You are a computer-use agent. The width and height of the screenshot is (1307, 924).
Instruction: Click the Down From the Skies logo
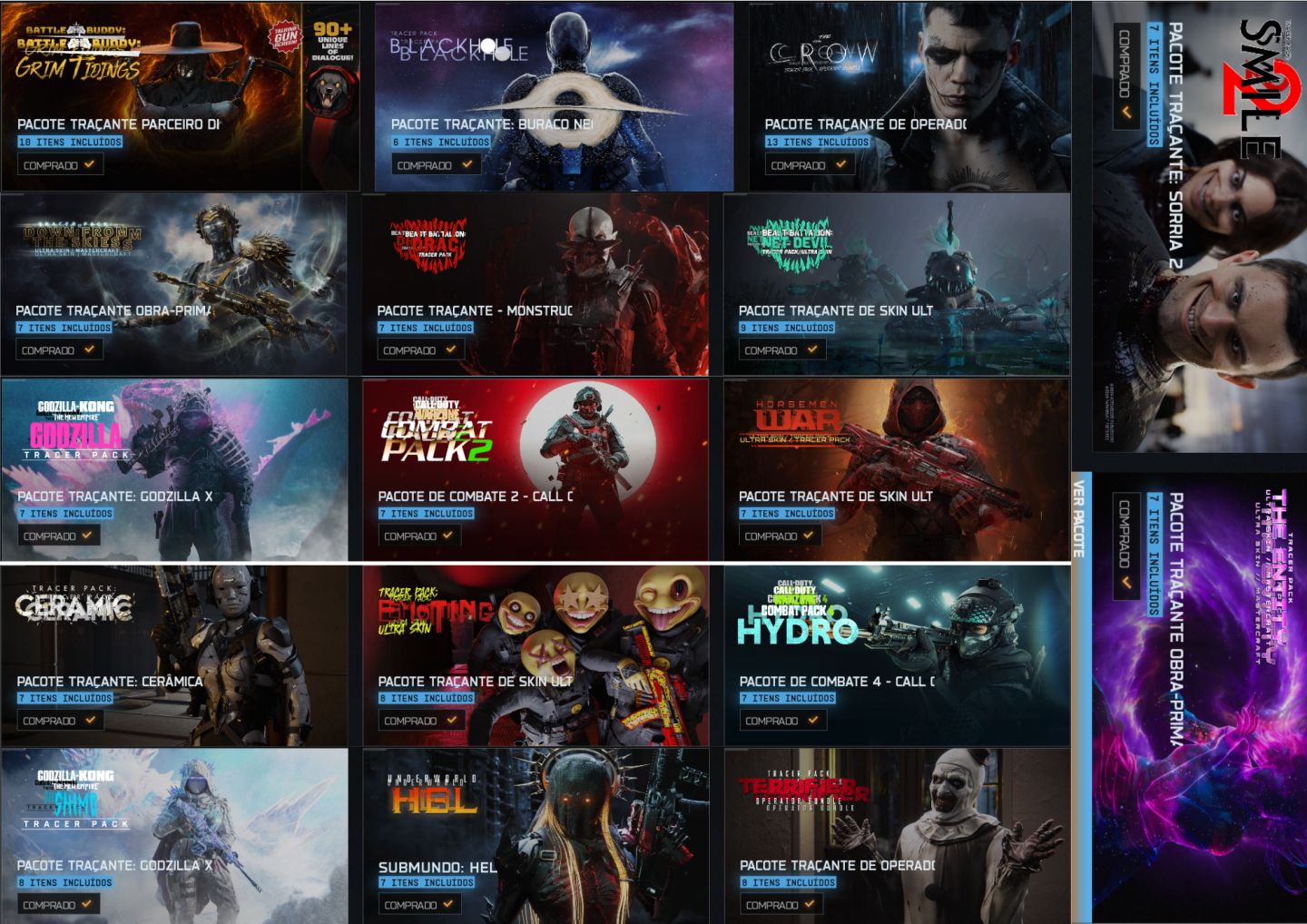point(84,239)
